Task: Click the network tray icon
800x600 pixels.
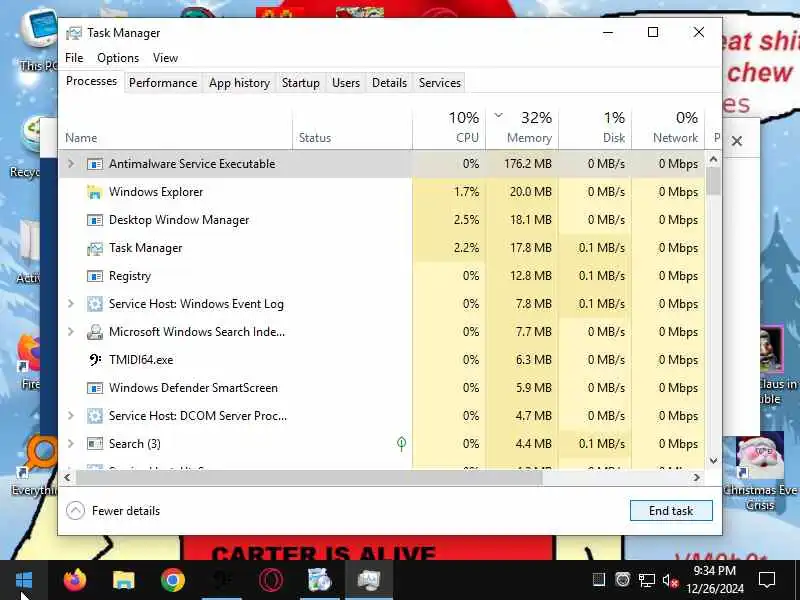Action: [x=646, y=580]
